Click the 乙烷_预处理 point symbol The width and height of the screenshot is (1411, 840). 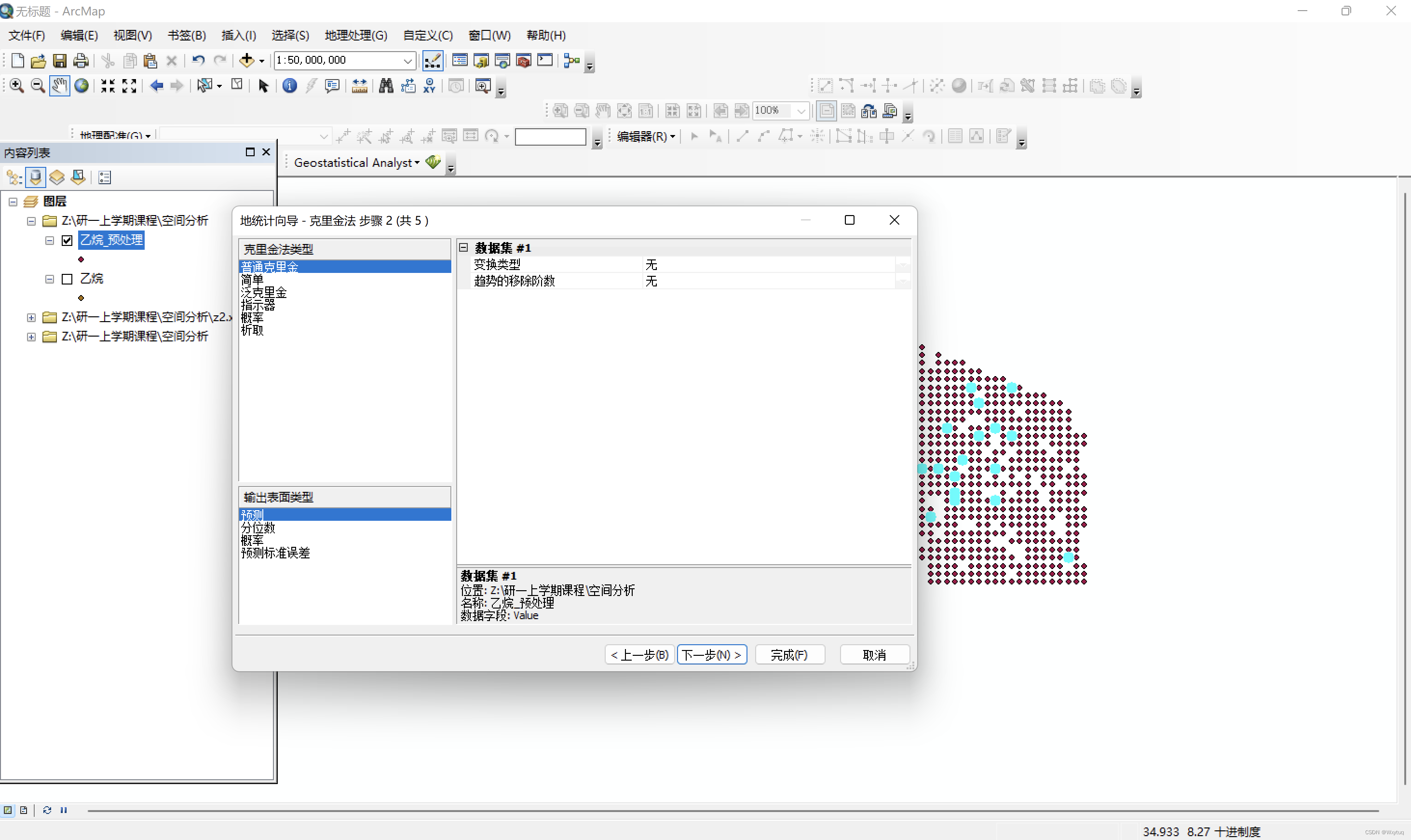[x=81, y=260]
